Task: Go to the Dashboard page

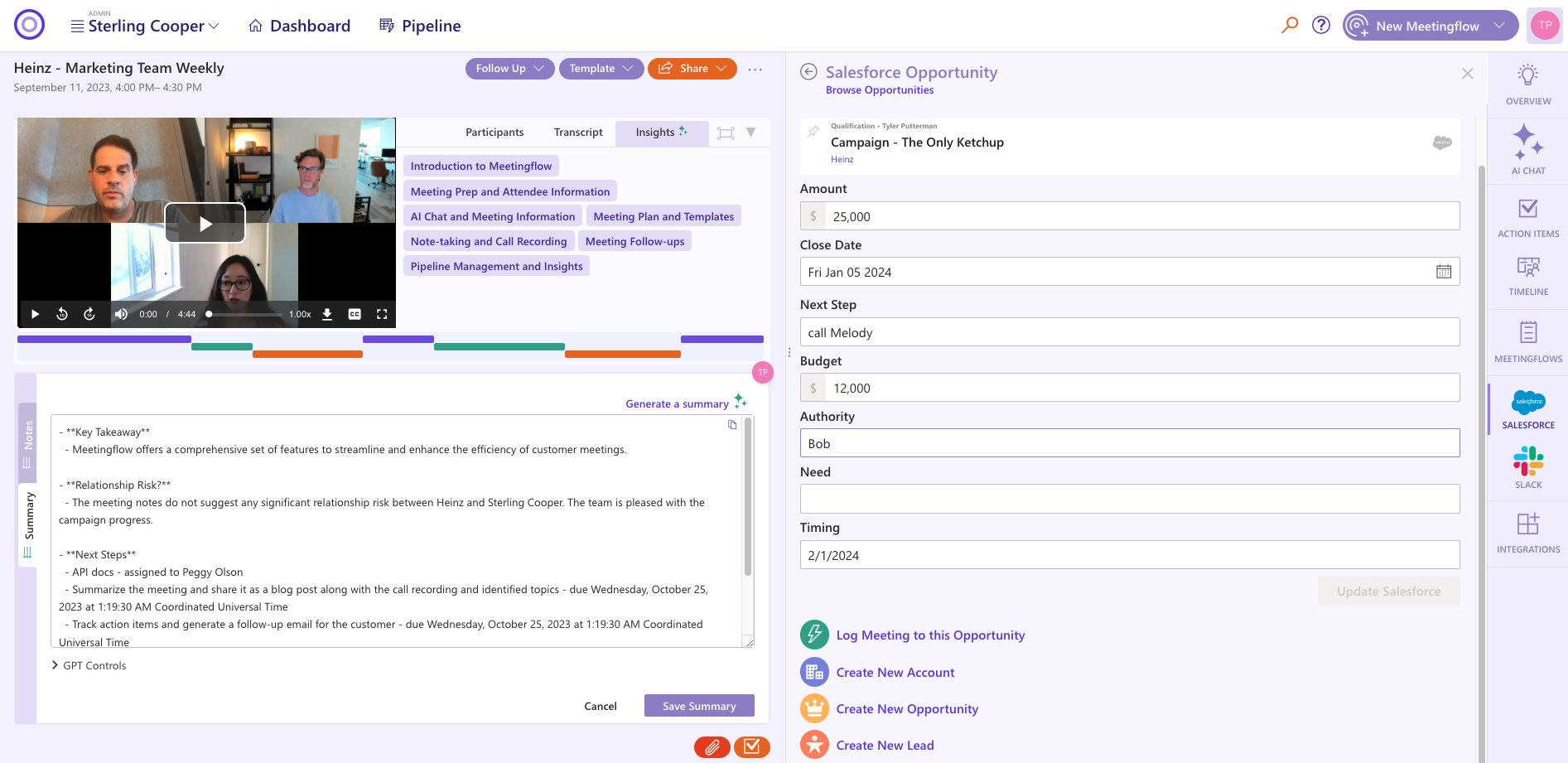Action: pos(300,26)
